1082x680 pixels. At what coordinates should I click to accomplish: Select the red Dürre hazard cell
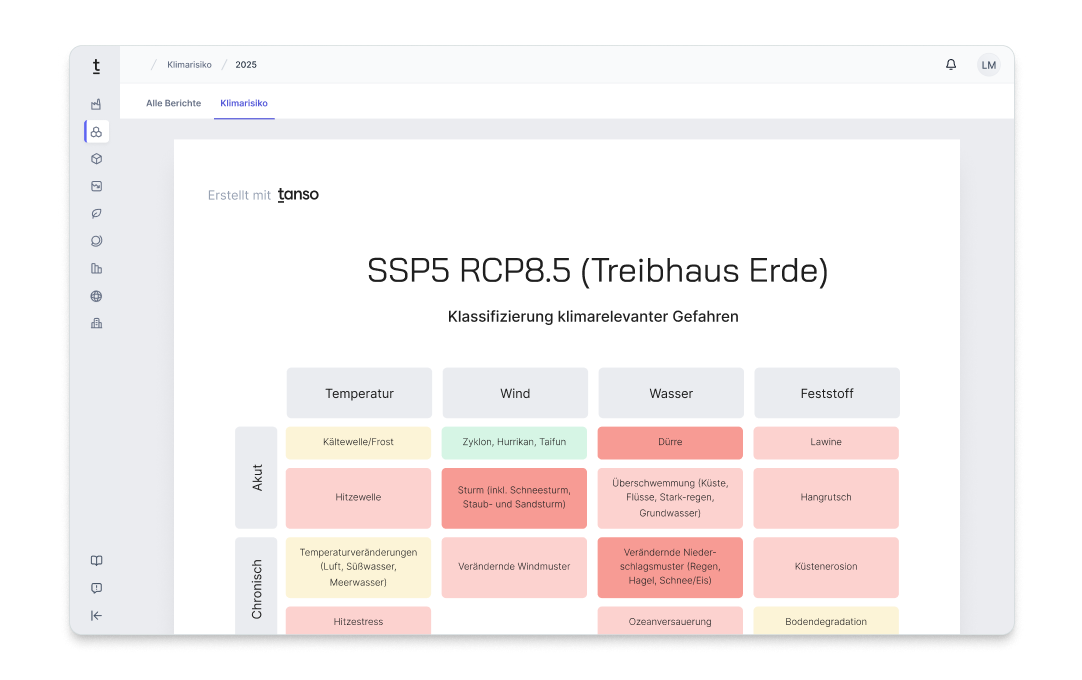click(x=670, y=443)
